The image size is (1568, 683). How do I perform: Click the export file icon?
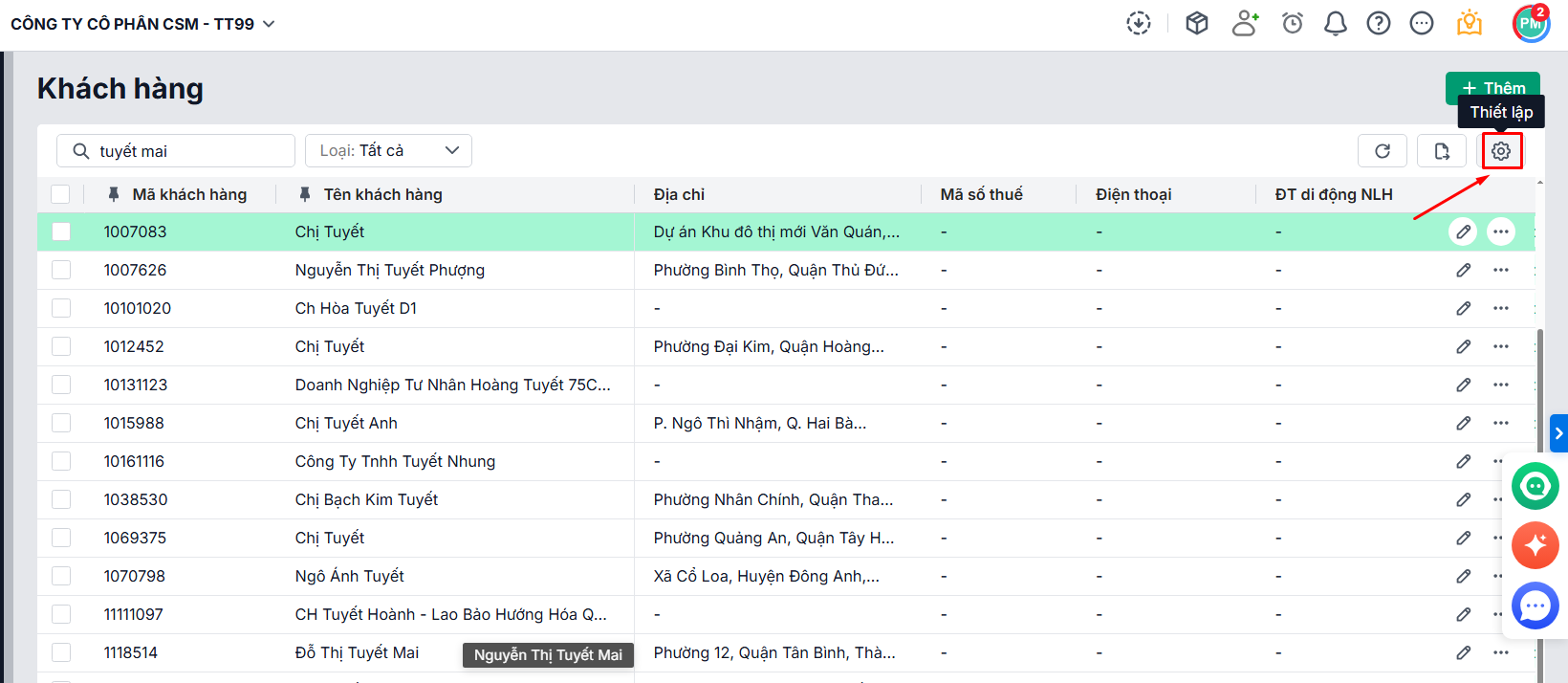pyautogui.click(x=1442, y=151)
